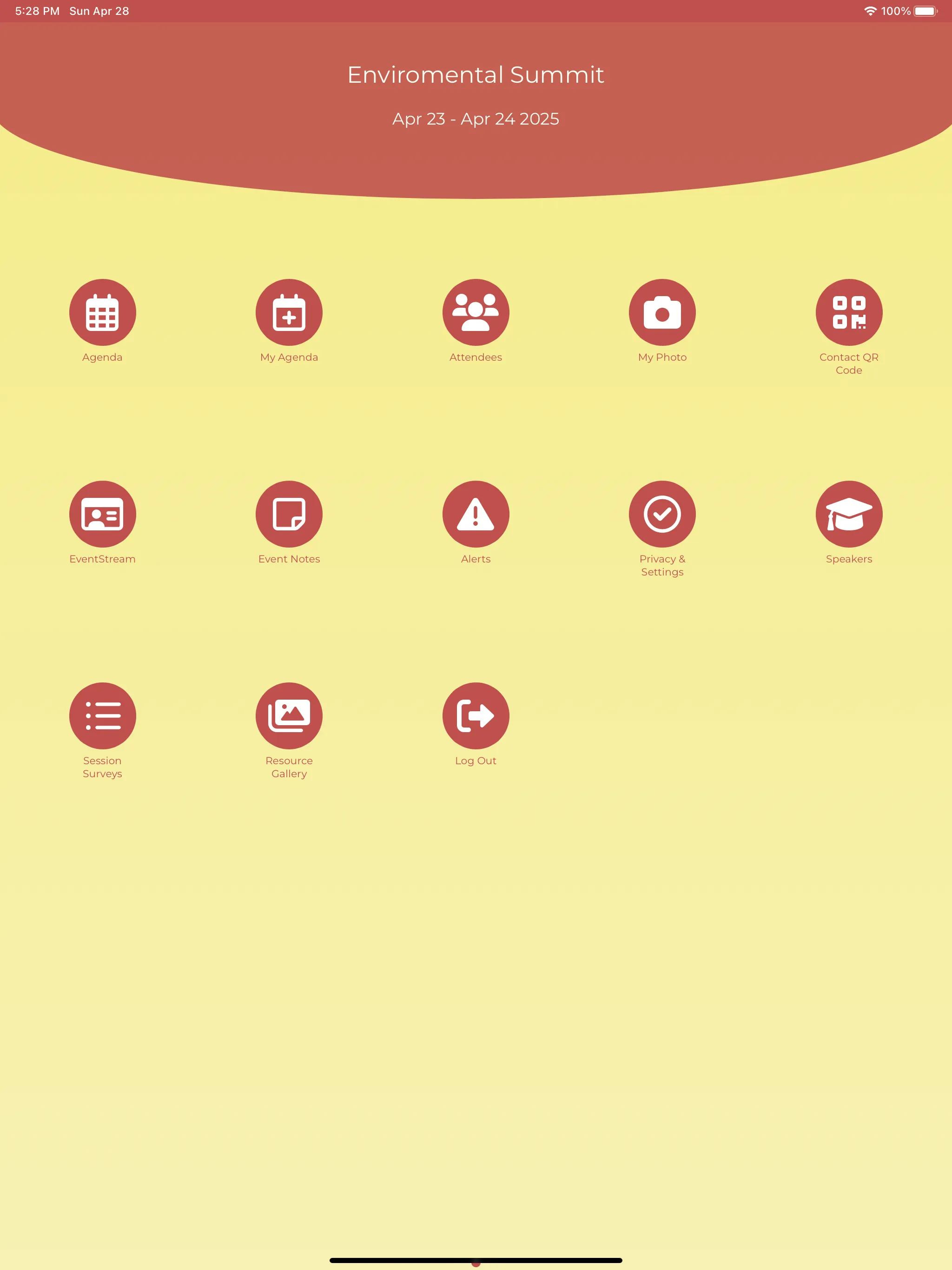Screen dimensions: 952x1270
Task: View Apr 23 agenda date
Action: coord(102,313)
